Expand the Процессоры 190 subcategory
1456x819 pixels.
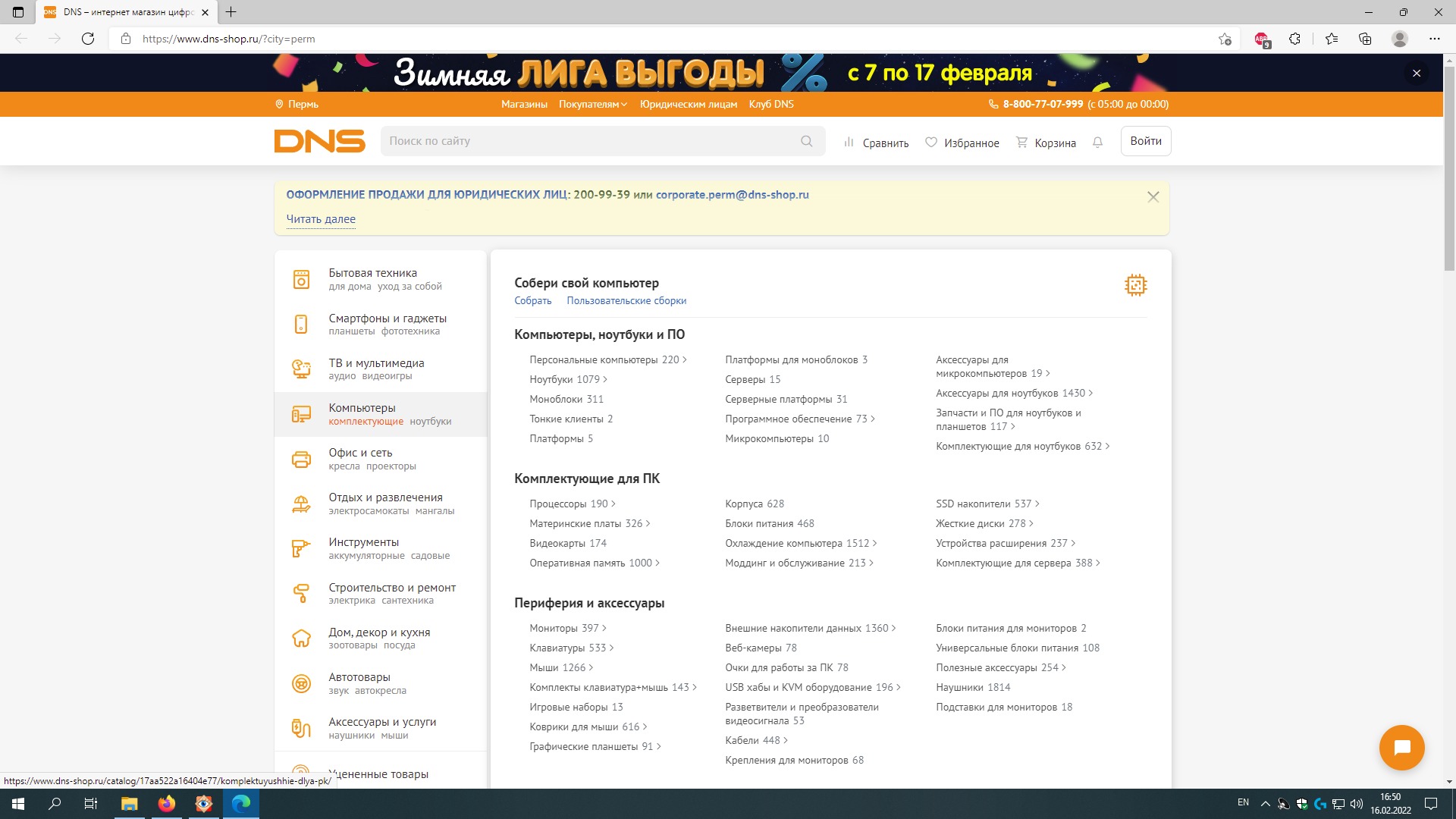pos(573,504)
